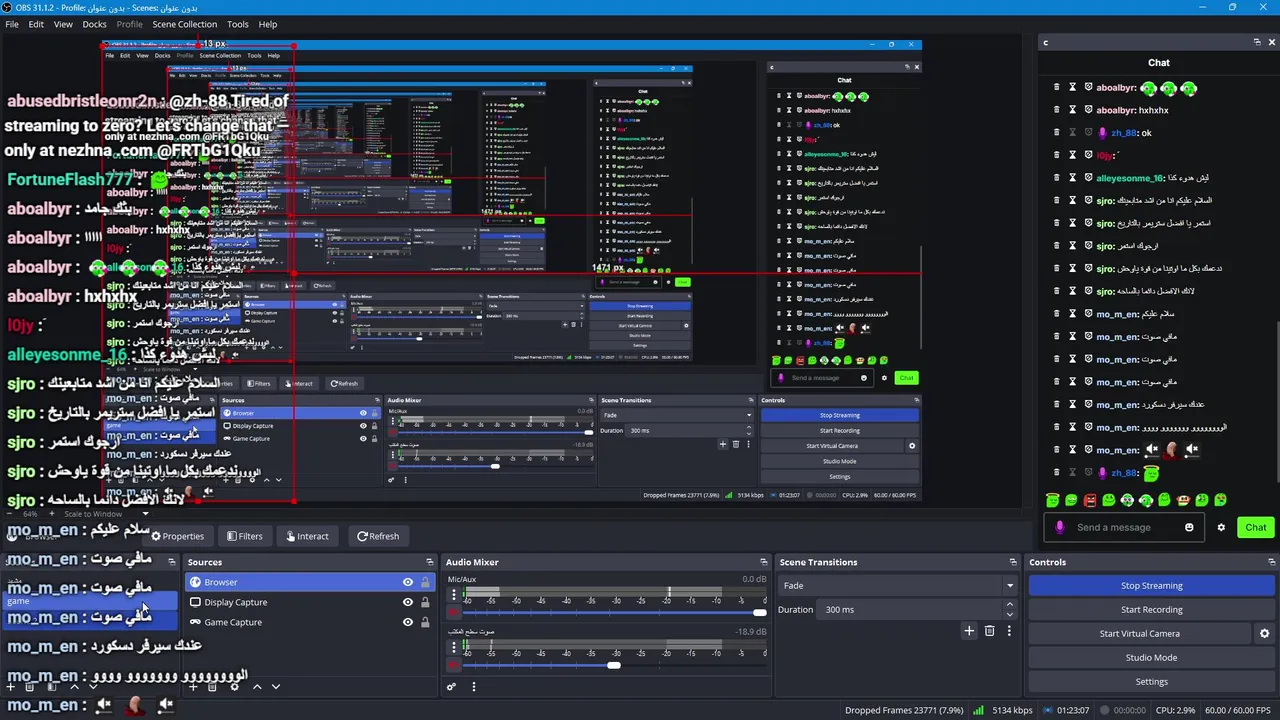
Task: Click the 300 ms duration field
Action: (x=910, y=610)
